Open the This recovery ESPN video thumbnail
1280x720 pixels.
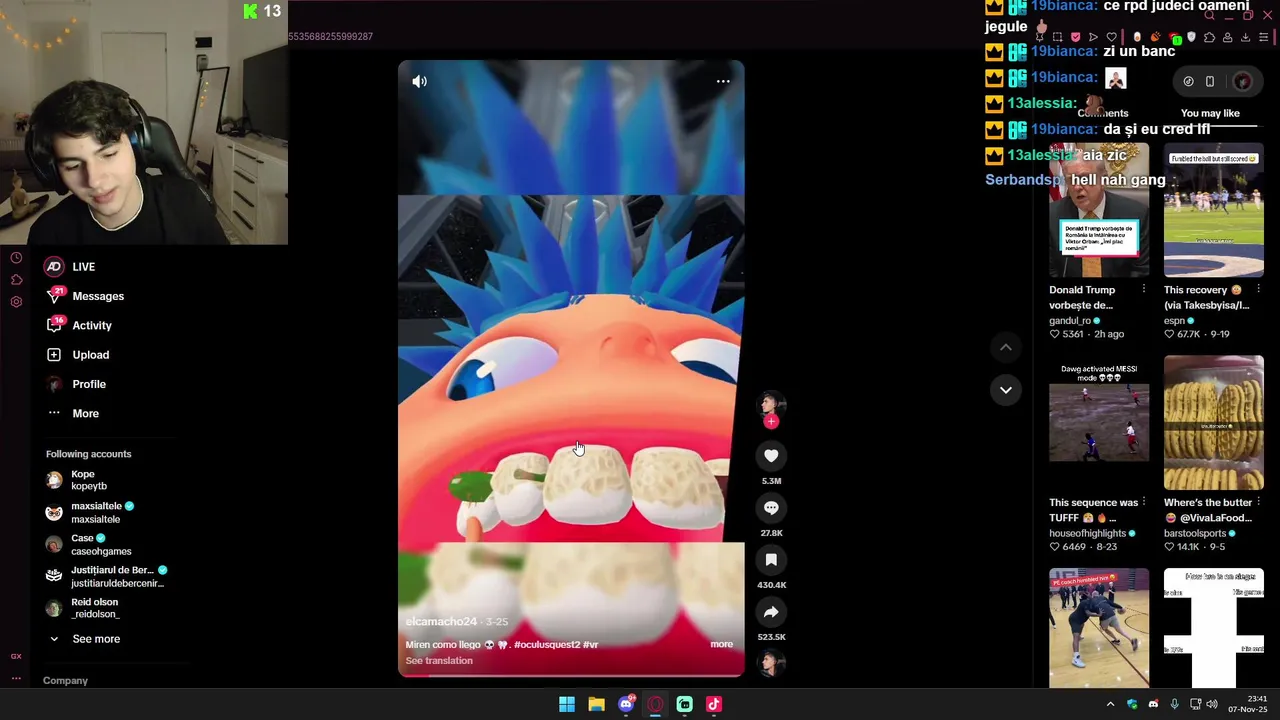1214,210
